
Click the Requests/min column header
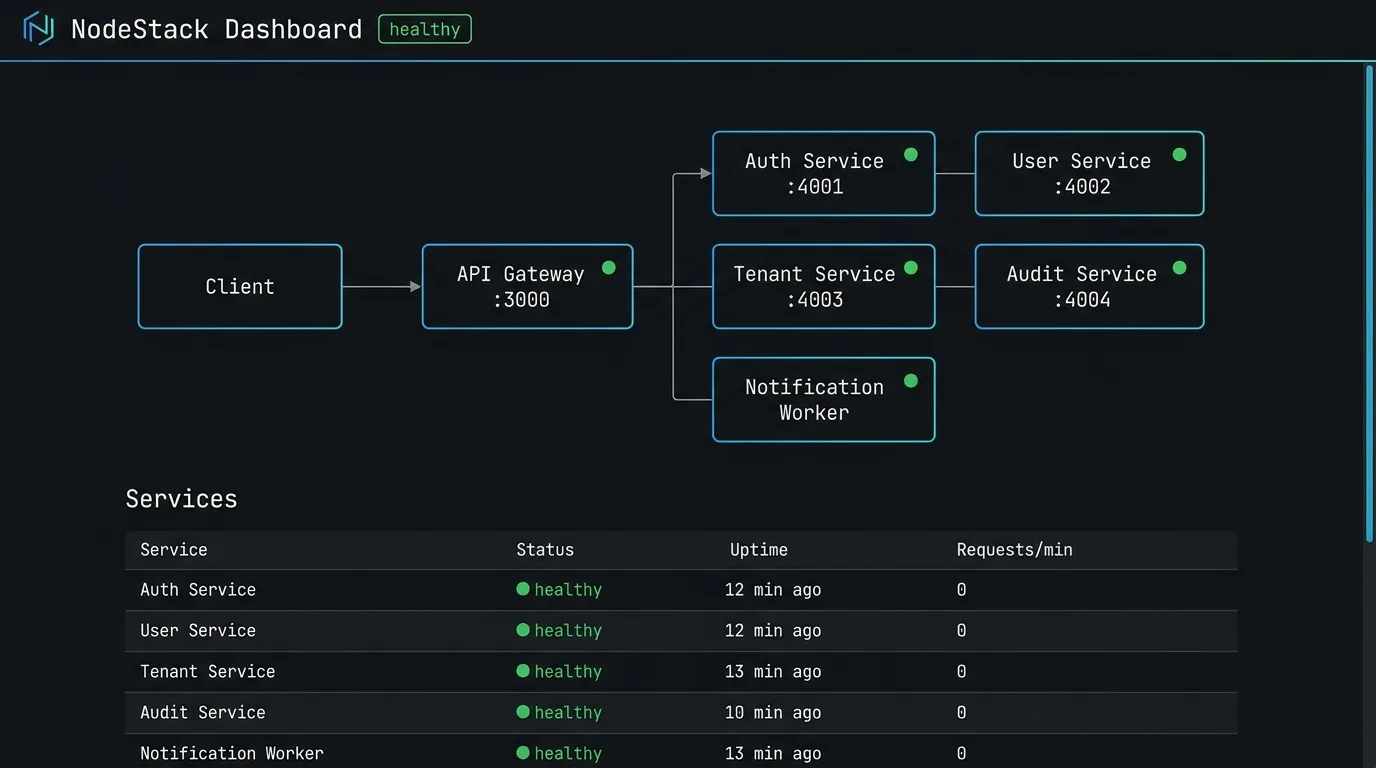pyautogui.click(x=1015, y=550)
